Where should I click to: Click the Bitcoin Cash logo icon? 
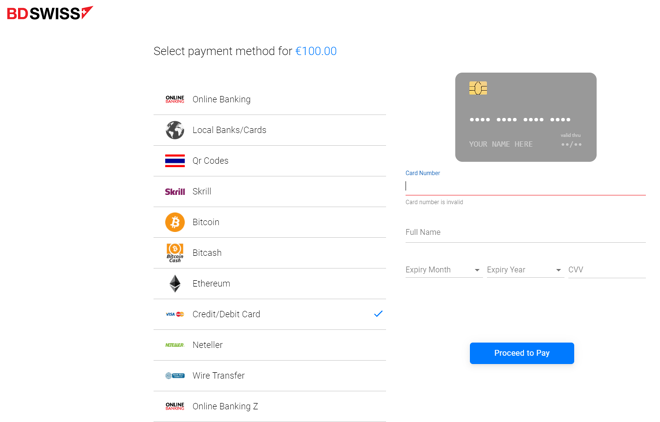[175, 253]
